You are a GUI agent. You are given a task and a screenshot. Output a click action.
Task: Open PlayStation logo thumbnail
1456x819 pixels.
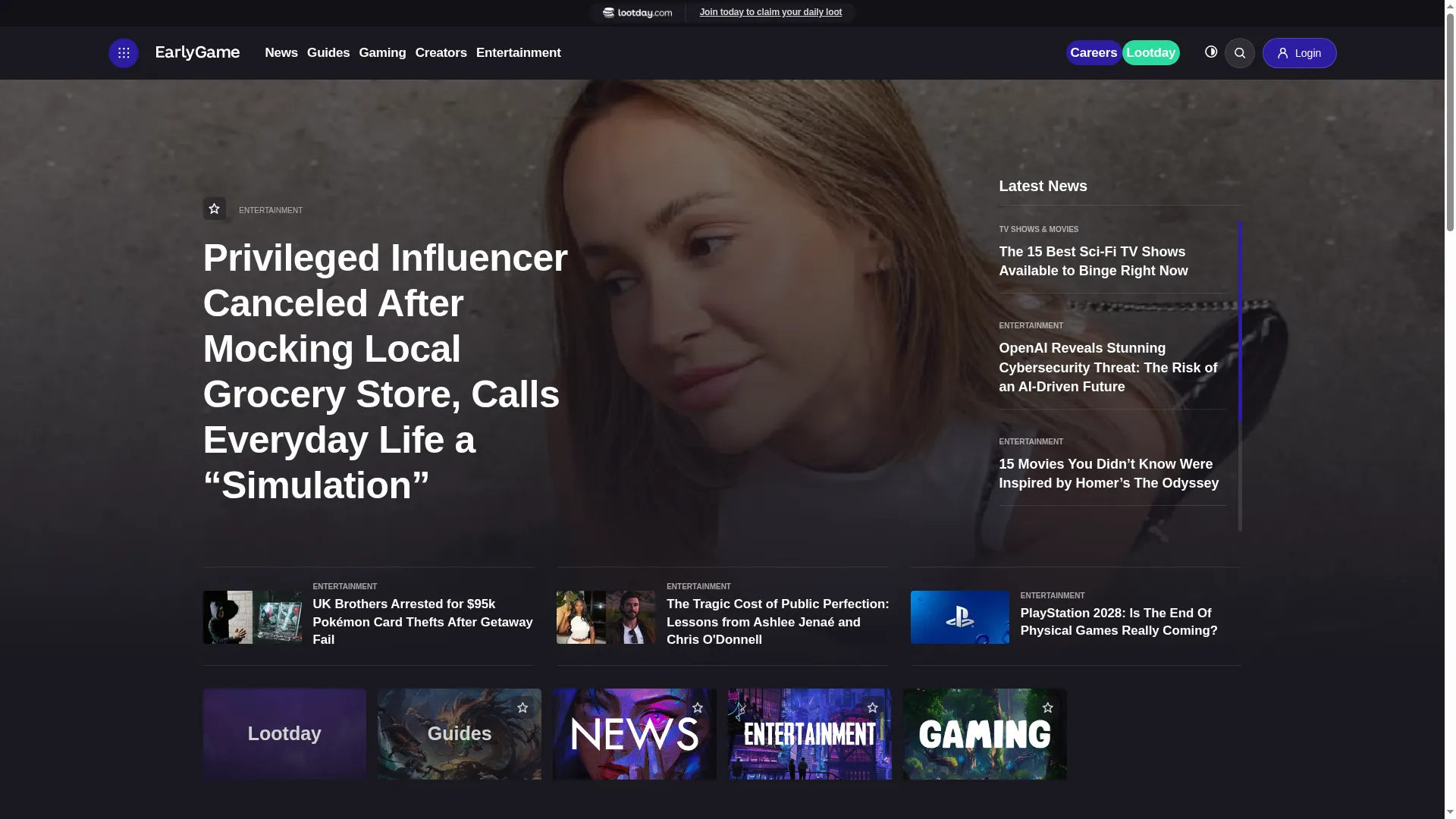pyautogui.click(x=959, y=617)
